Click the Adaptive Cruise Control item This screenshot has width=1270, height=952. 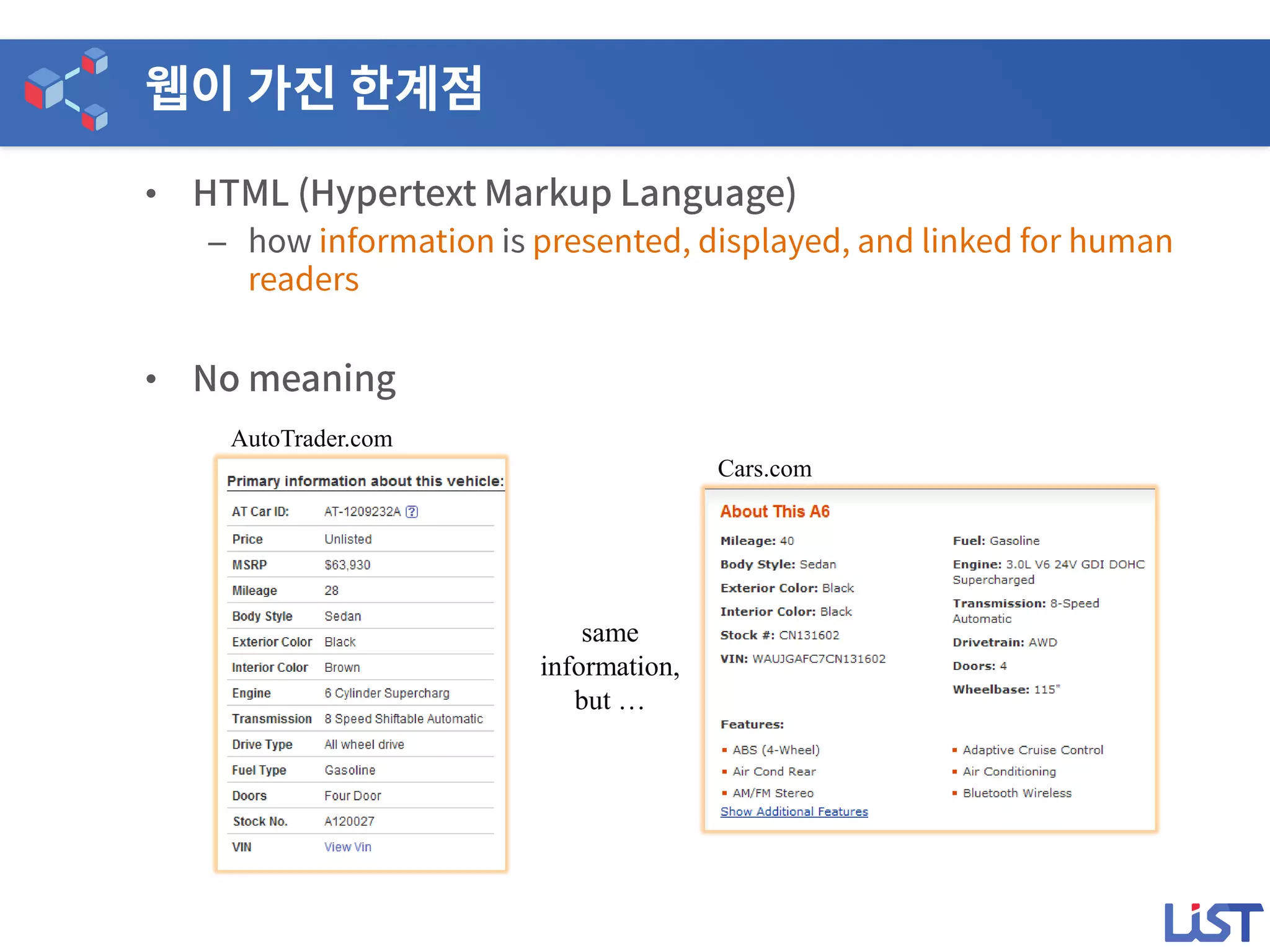(x=1032, y=750)
